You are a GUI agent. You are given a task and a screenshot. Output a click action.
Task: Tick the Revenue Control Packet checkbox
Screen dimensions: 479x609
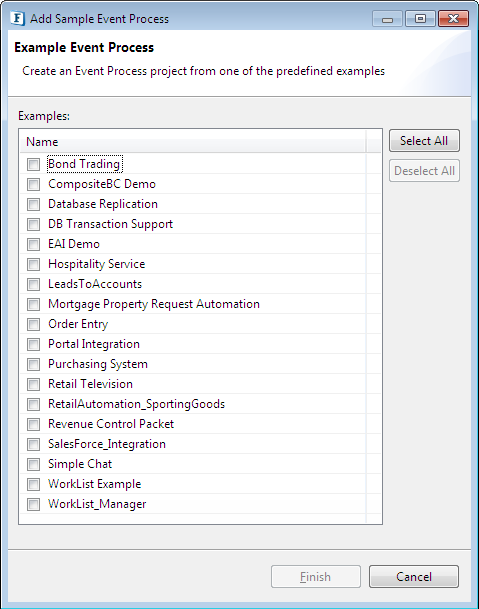33,424
